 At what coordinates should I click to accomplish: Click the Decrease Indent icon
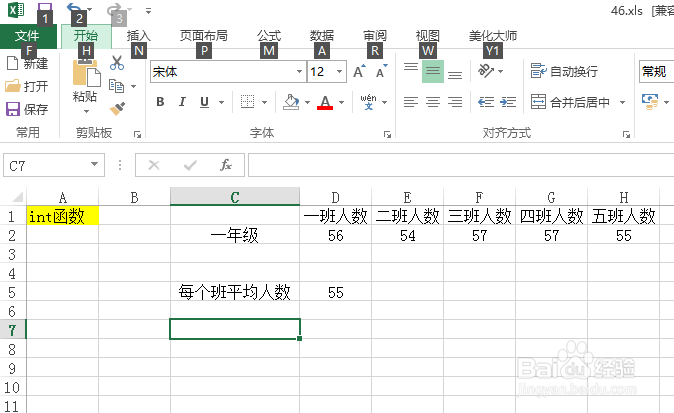[x=486, y=102]
